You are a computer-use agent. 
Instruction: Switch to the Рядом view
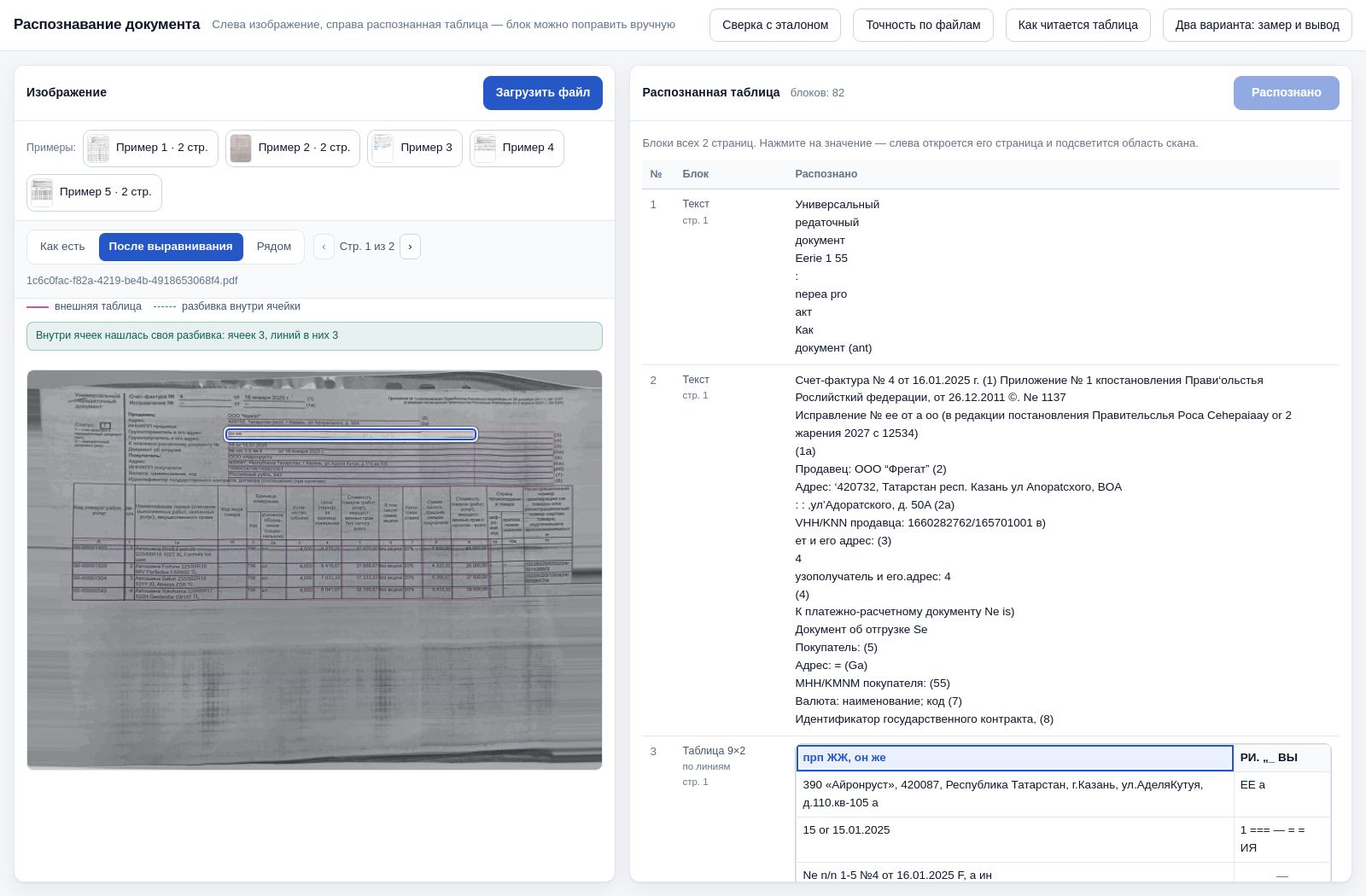coord(274,247)
